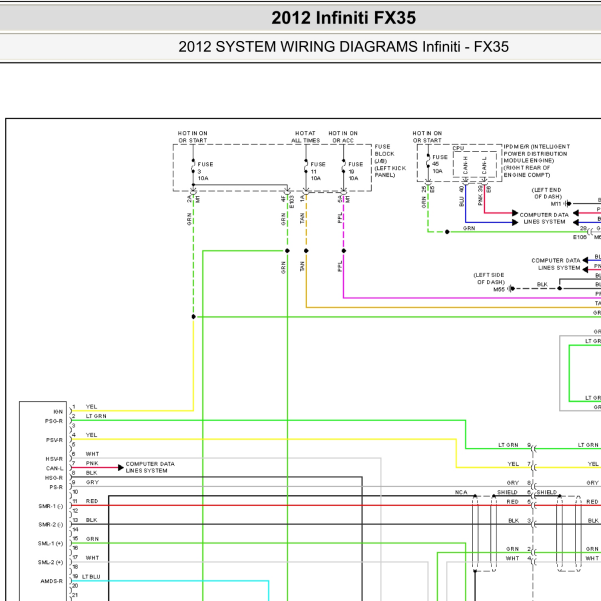The height and width of the screenshot is (601, 601).
Task: Click "HOT IN ON OR START" above Fuse 3
Action: click(192, 137)
